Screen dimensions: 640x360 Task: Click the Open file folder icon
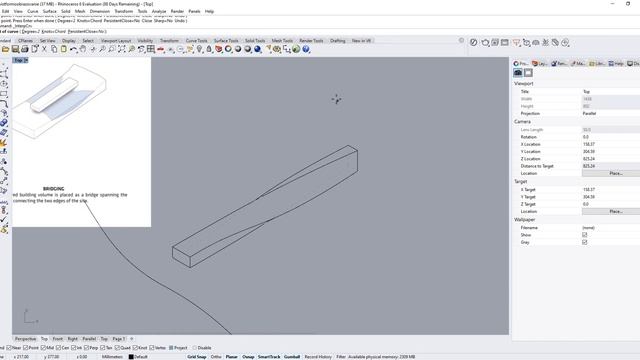pos(5,49)
